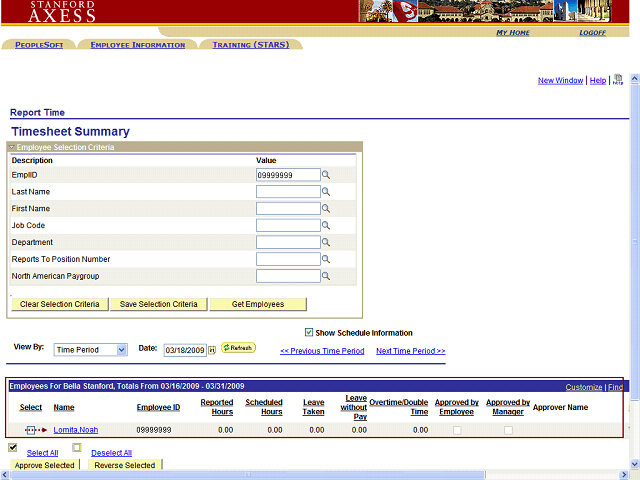Tick the Deselect All checkbox
Viewport: 640px width, 480px height.
pos(77,447)
